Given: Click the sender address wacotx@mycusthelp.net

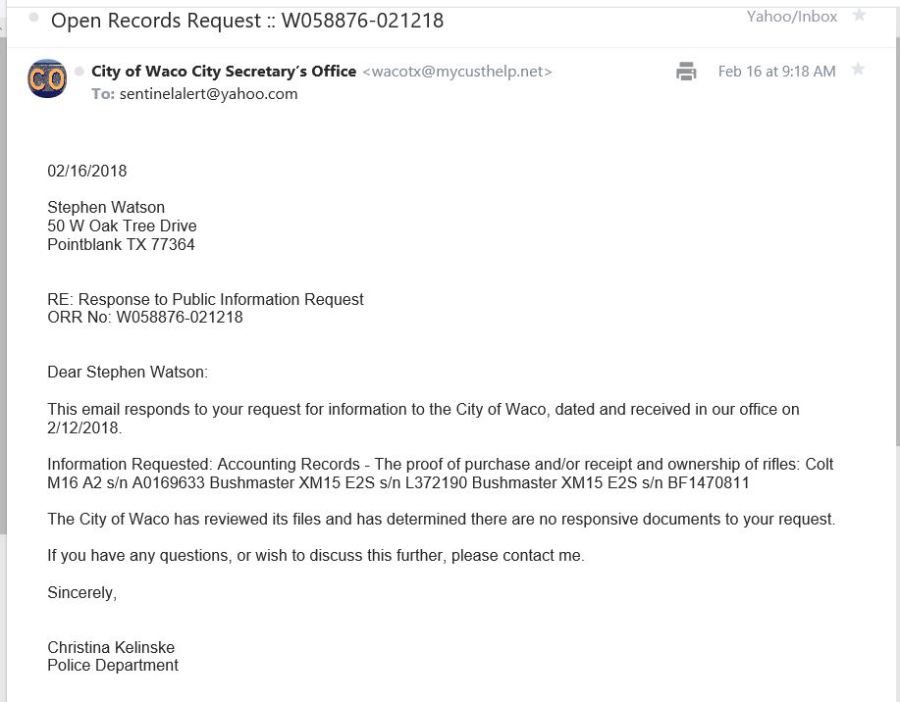Looking at the screenshot, I should 457,72.
